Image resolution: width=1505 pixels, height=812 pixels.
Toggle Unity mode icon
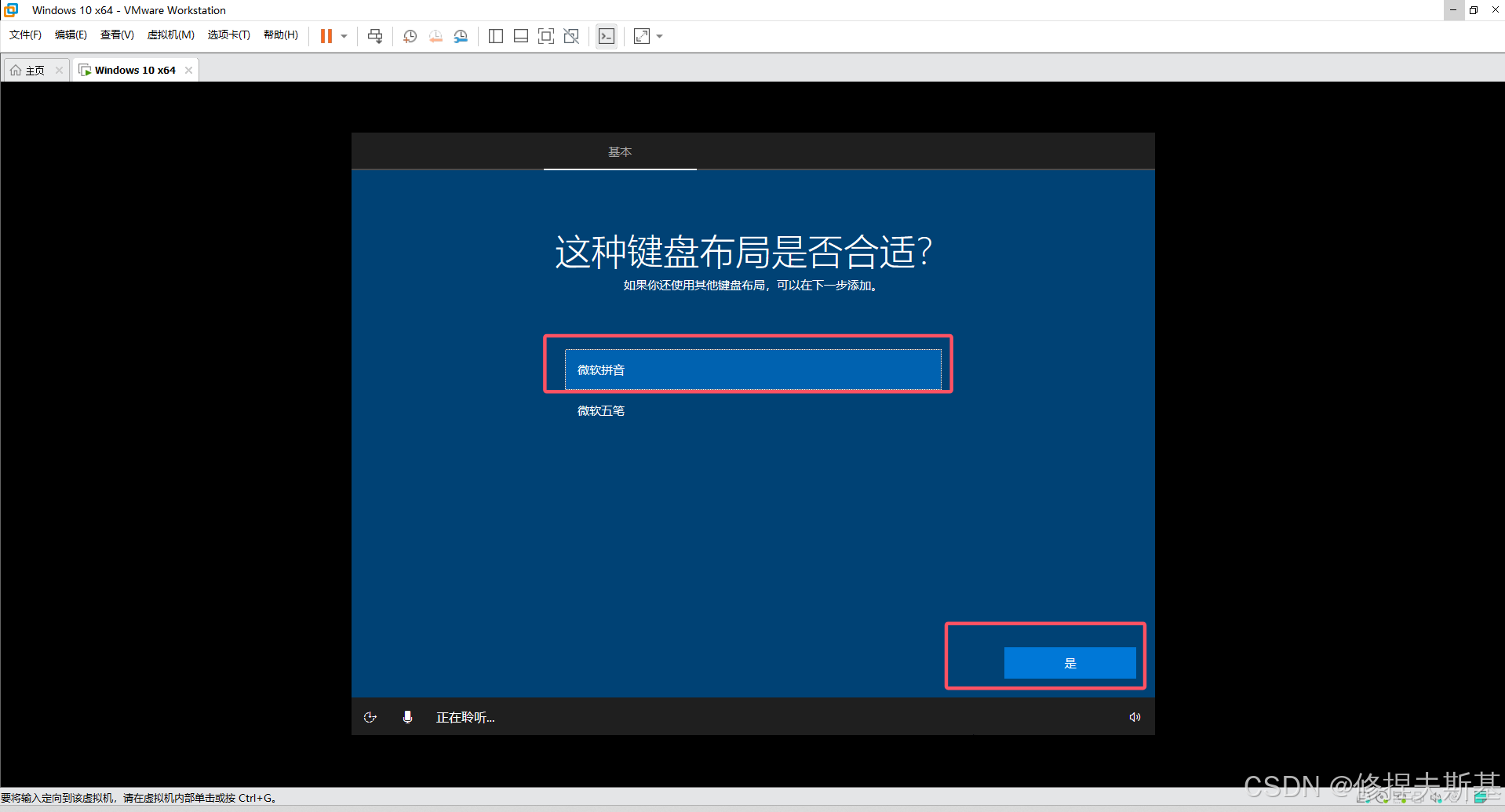571,36
